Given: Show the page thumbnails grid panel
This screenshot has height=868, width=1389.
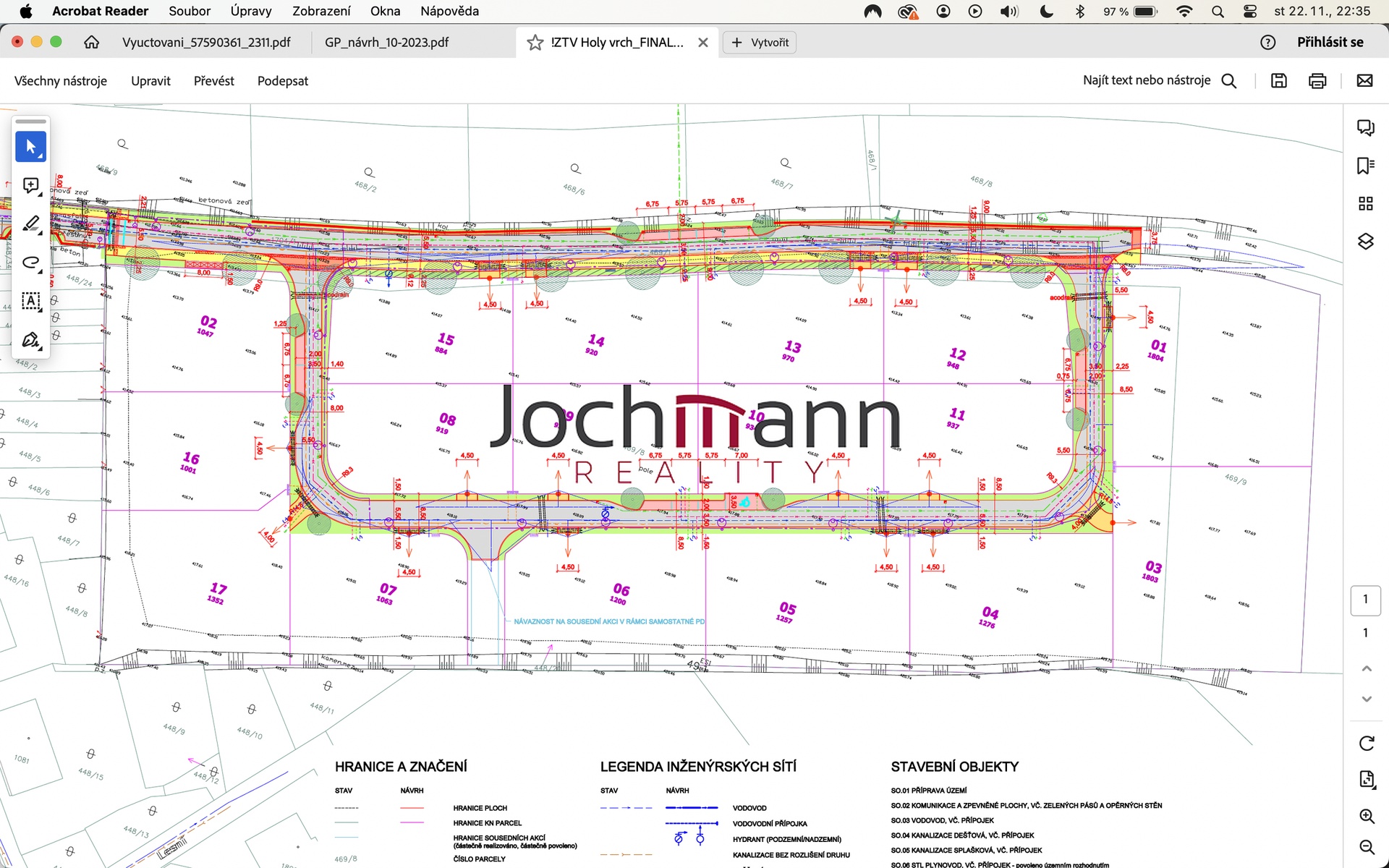Looking at the screenshot, I should [1365, 203].
